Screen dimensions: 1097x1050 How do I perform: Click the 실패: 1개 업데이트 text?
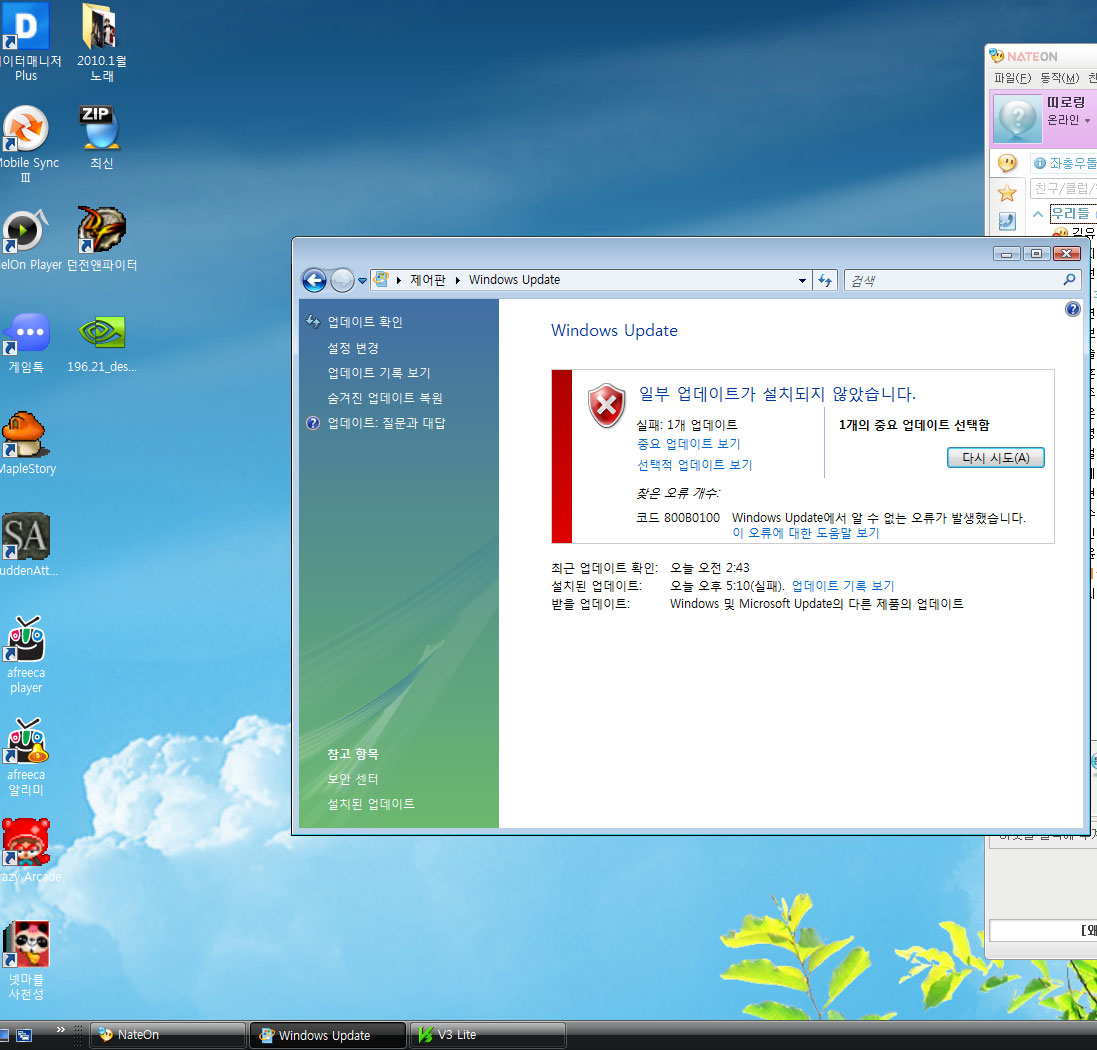coord(686,425)
